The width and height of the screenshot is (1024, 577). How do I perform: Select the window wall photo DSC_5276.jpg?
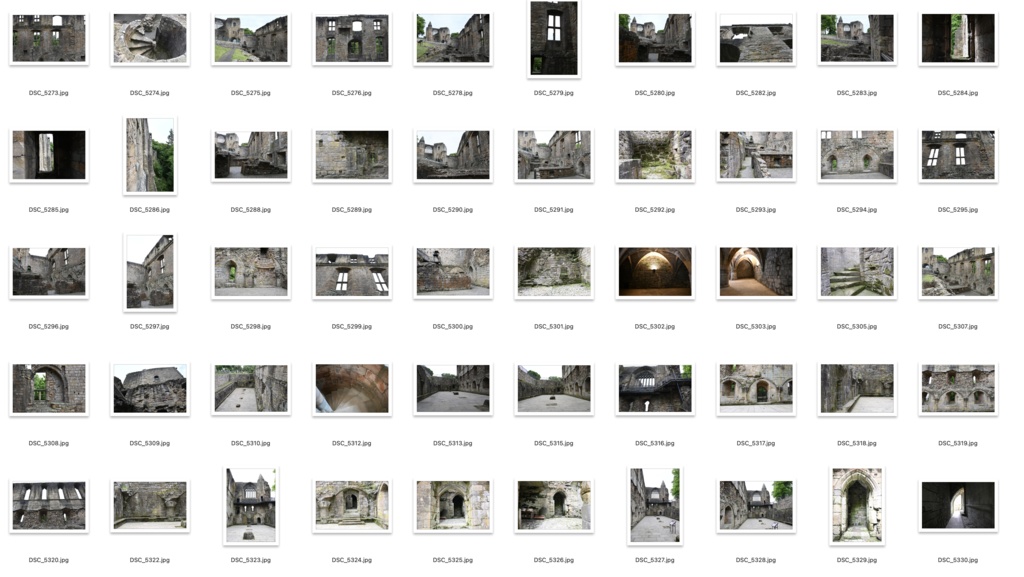350,39
